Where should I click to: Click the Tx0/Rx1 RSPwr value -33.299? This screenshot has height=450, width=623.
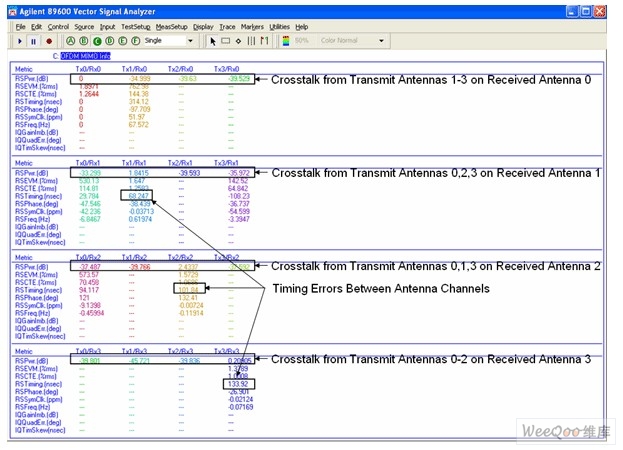(x=90, y=173)
